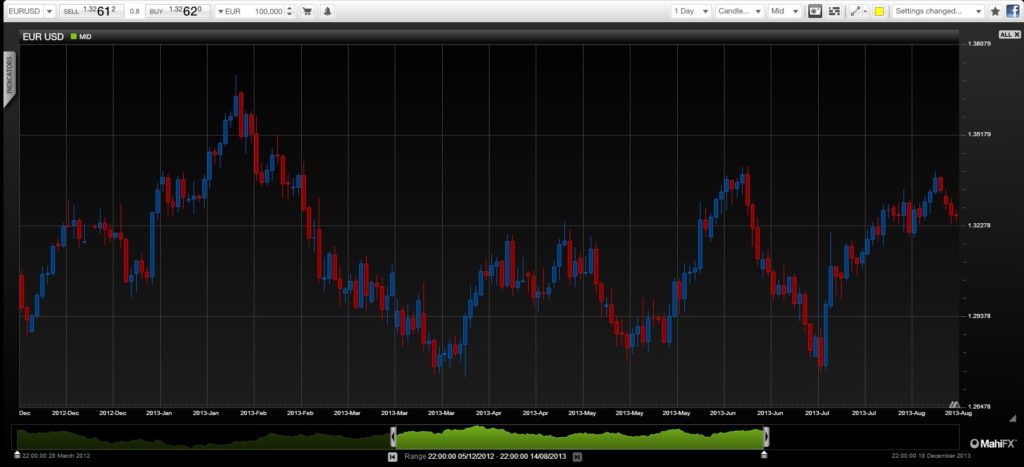
Task: Click the 1.29378 price axis label
Action: click(x=979, y=316)
